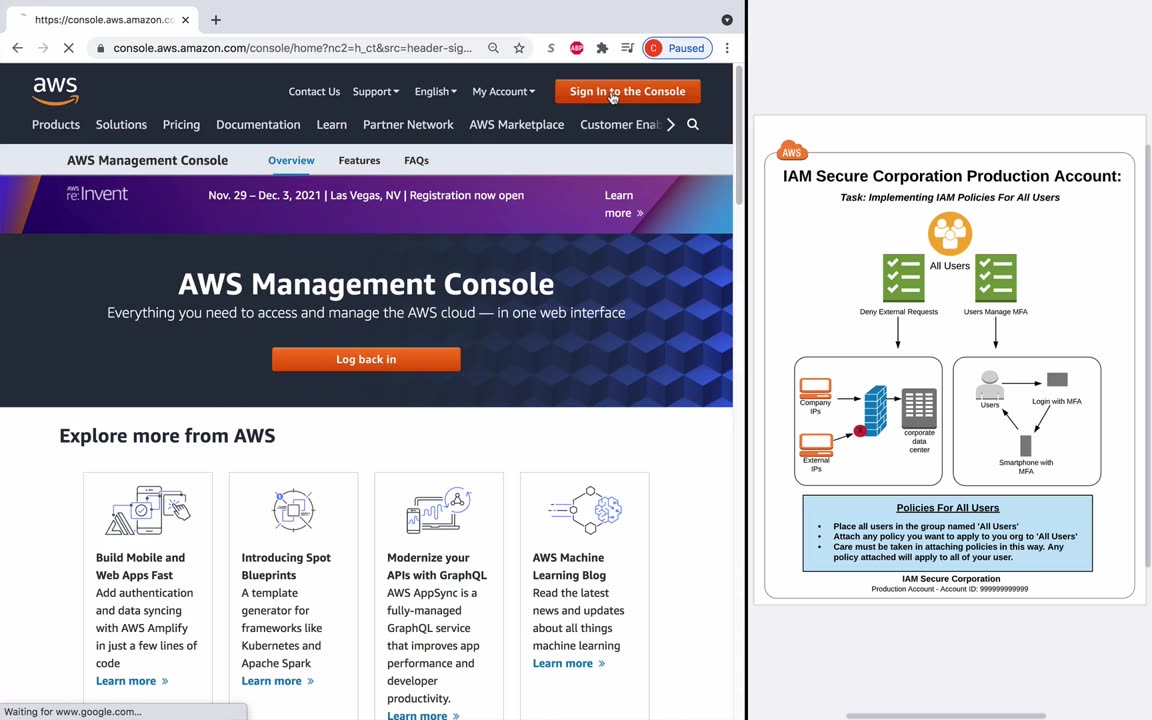This screenshot has height=720, width=1152.
Task: Click 'Policies For All Users' heading
Action: click(947, 508)
